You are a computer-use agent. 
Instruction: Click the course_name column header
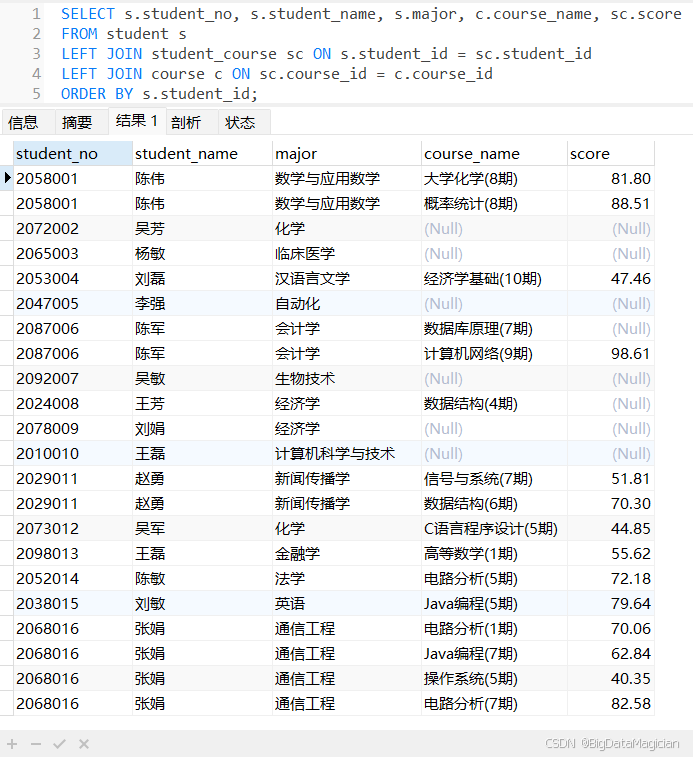tap(494, 154)
